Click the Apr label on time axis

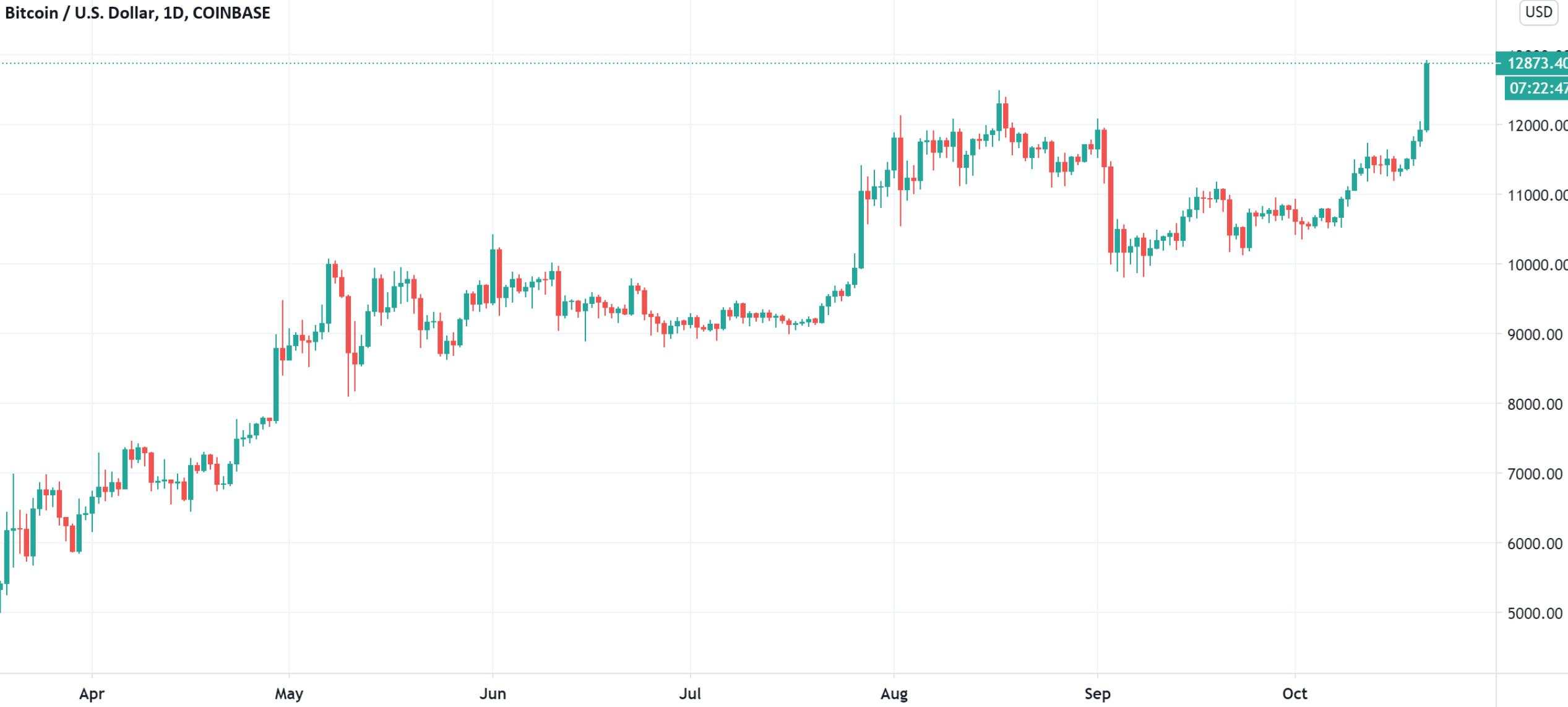click(92, 694)
